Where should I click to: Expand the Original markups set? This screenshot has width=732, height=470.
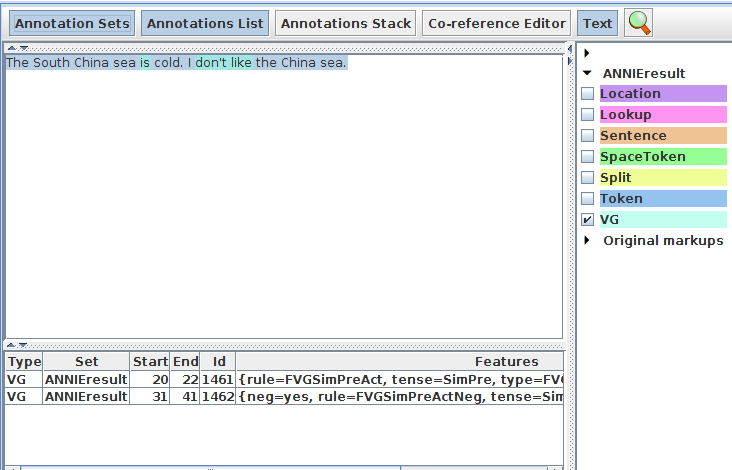click(x=587, y=241)
